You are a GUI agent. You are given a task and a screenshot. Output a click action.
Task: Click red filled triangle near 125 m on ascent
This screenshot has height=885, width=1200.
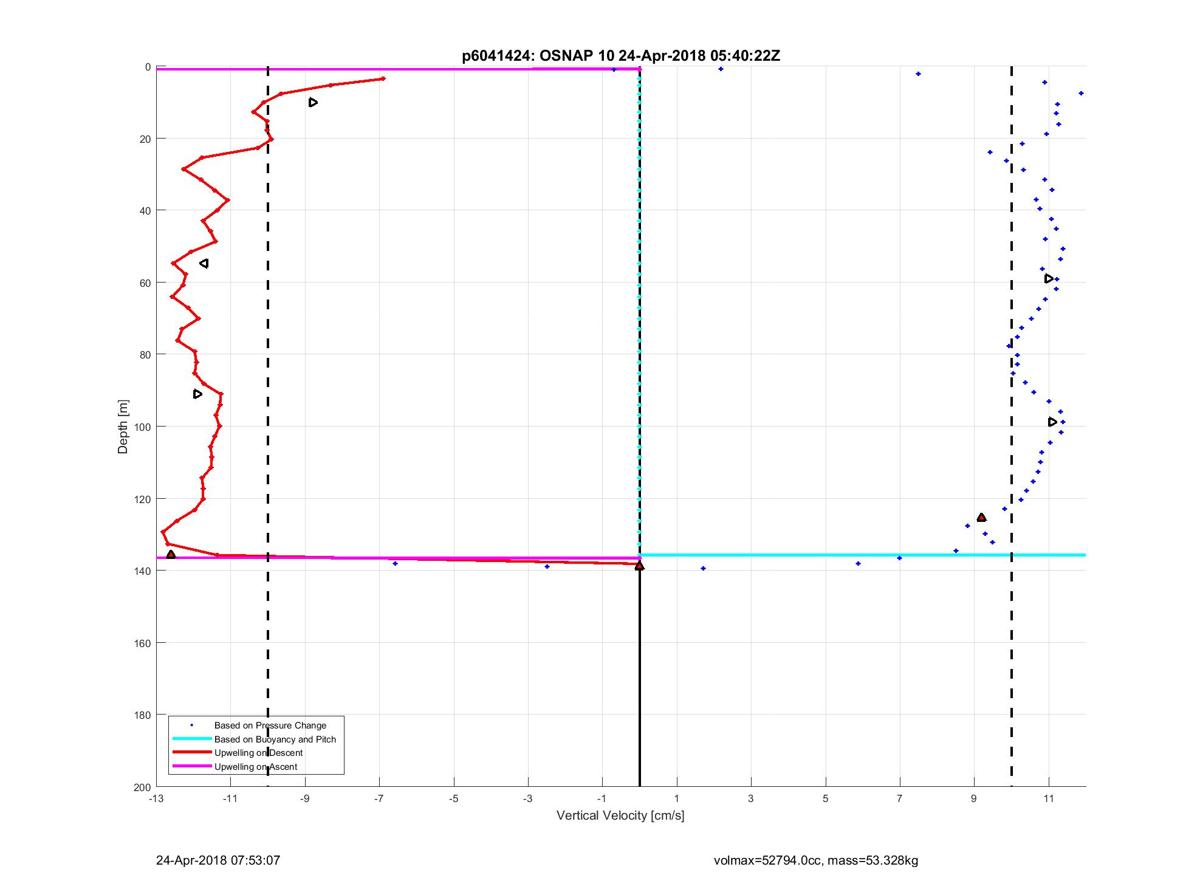[981, 517]
